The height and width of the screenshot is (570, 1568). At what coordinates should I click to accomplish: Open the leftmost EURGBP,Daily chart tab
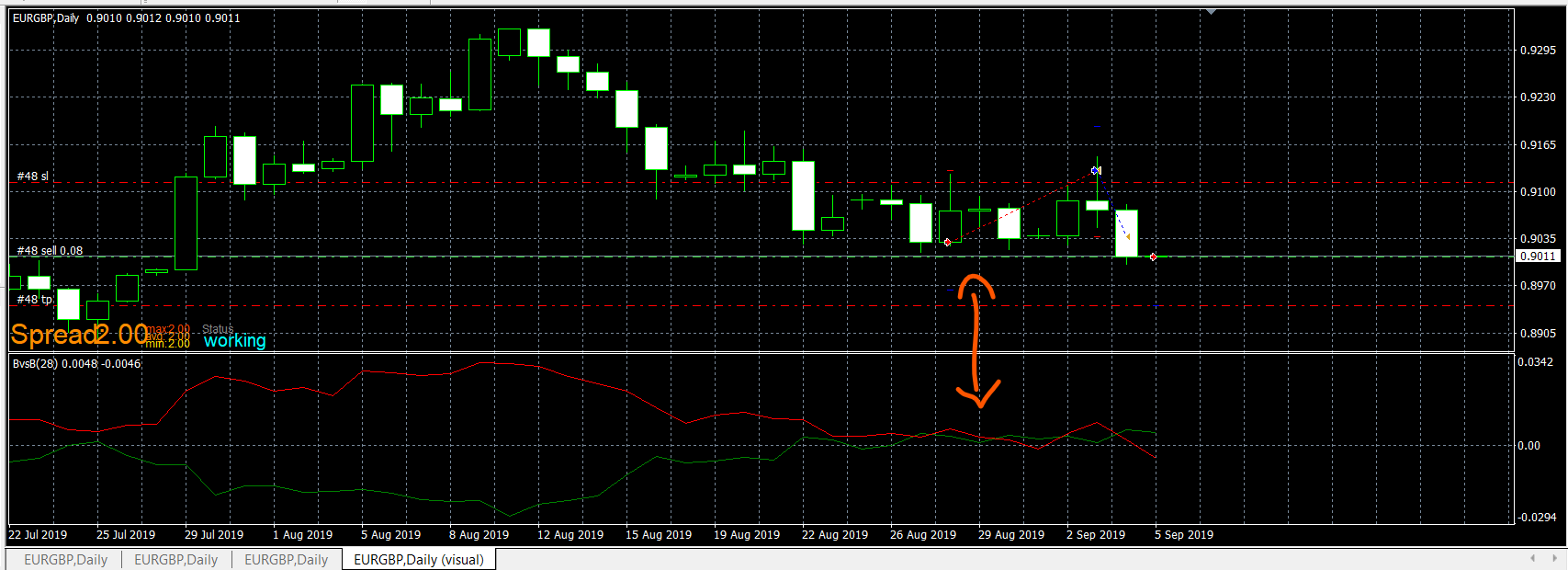pos(65,559)
